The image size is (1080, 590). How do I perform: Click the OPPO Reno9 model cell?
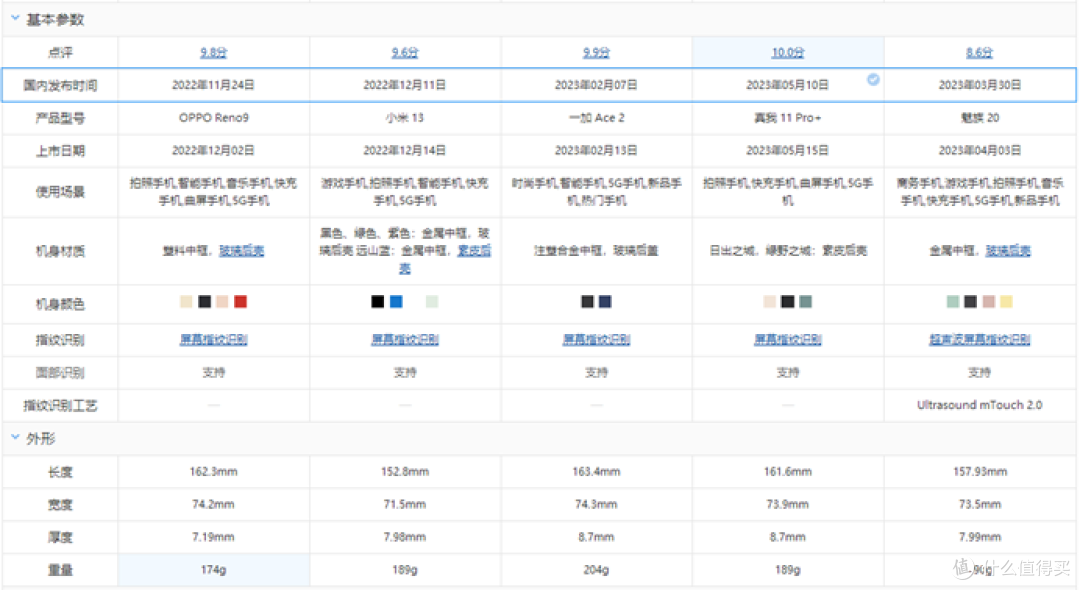[x=214, y=118]
